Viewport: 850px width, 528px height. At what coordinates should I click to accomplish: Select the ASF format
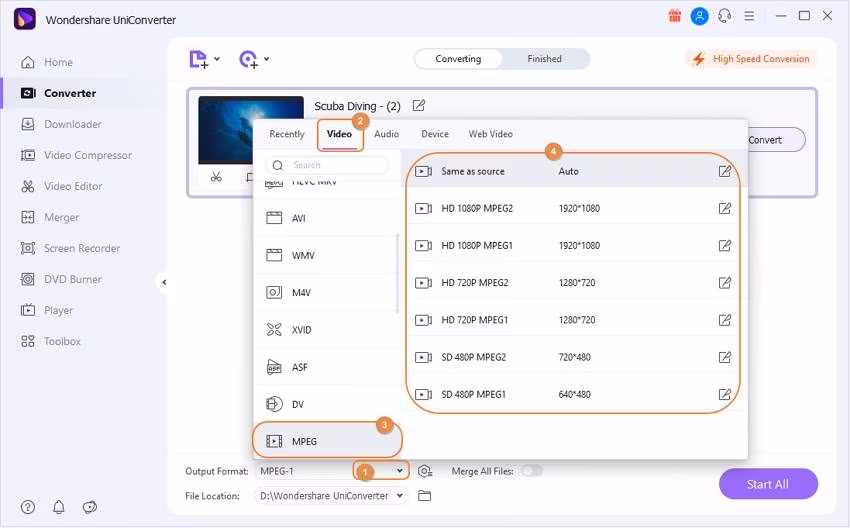pyautogui.click(x=327, y=367)
